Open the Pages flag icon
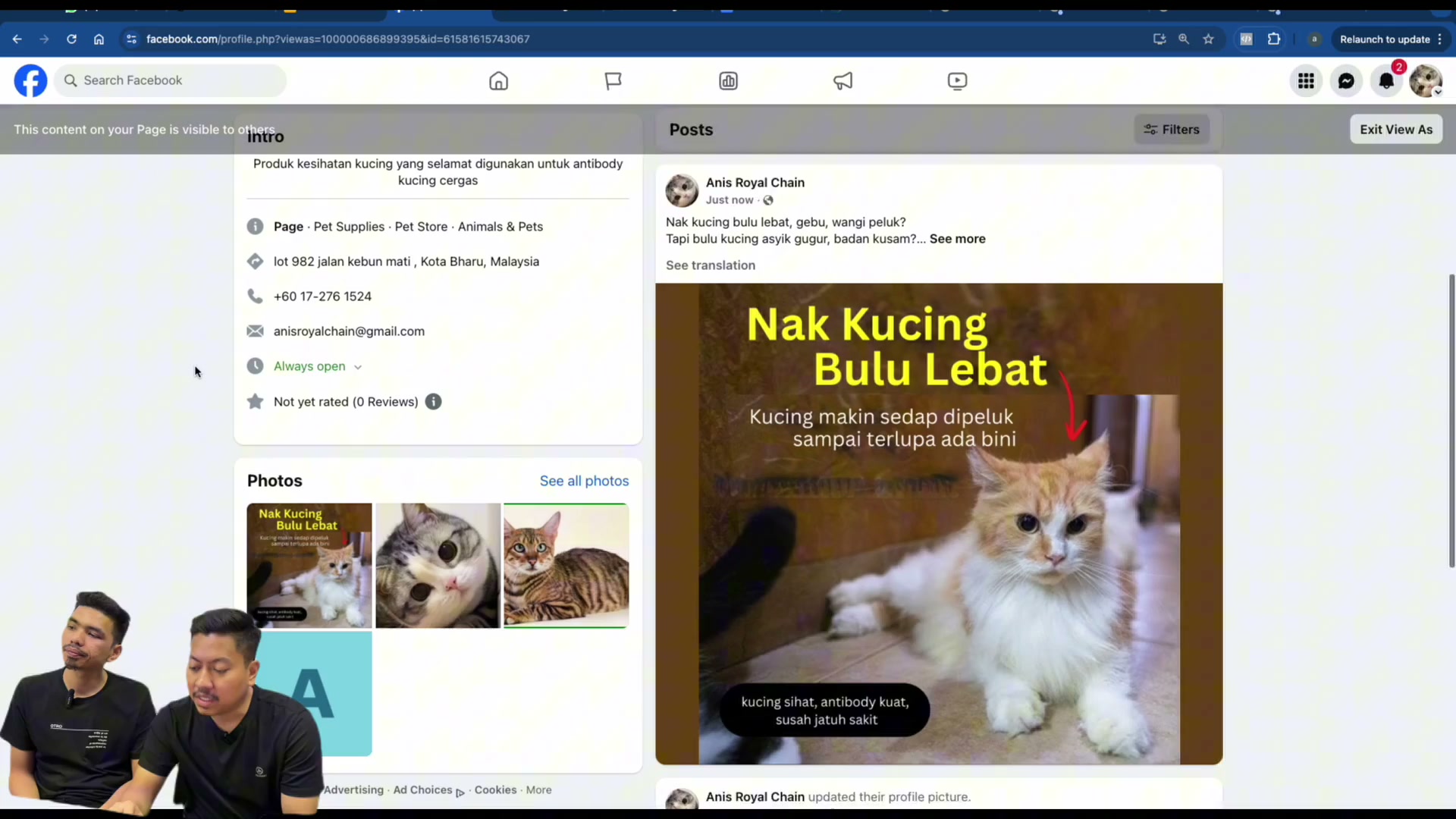Viewport: 1456px width, 819px height. pos(613,80)
